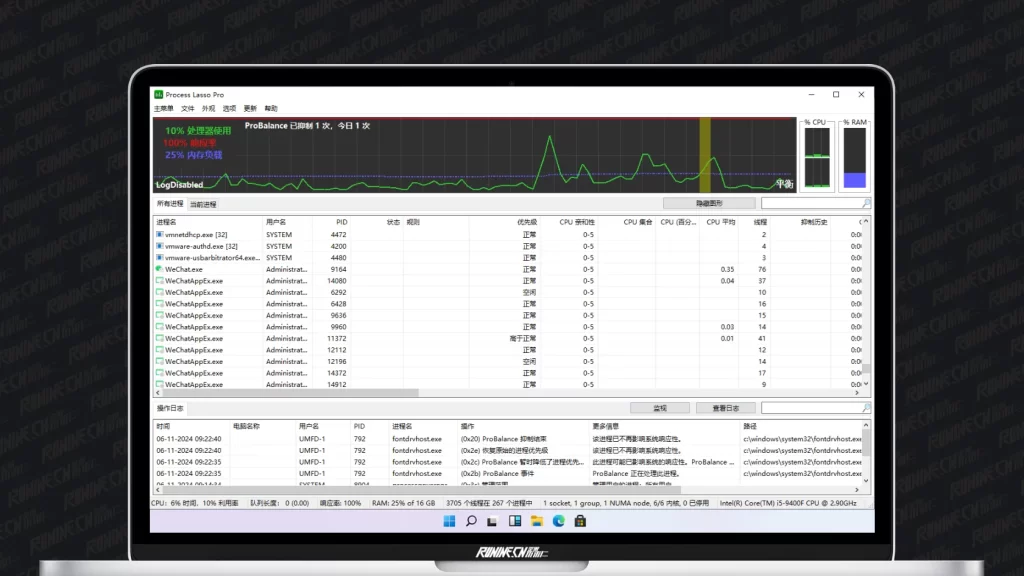
Task: Open Microsoft Edge from the taskbar
Action: 559,521
